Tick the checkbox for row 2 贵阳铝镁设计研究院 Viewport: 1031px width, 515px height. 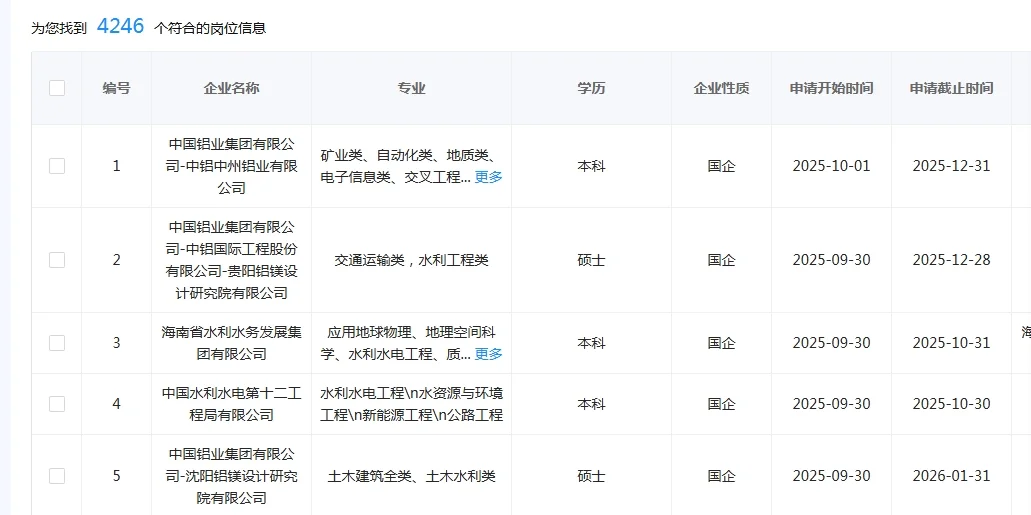(57, 260)
